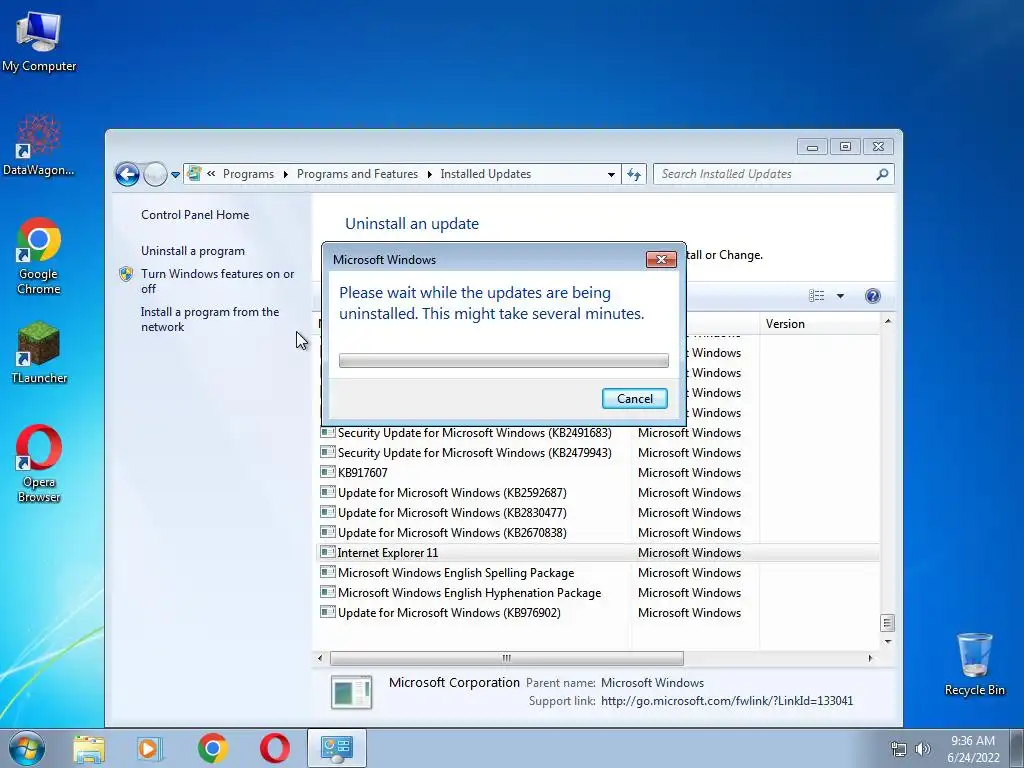Open the Recycle Bin on the desktop
This screenshot has height=768, width=1024.
974,664
